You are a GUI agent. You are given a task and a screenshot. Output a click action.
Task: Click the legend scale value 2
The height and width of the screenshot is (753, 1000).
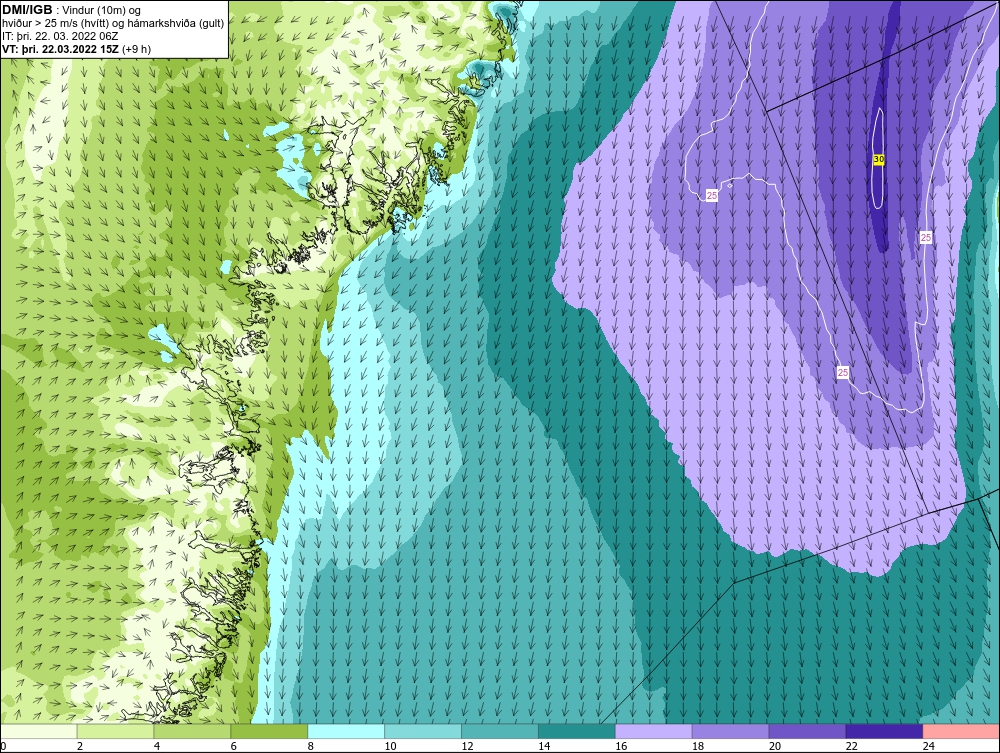tap(80, 746)
